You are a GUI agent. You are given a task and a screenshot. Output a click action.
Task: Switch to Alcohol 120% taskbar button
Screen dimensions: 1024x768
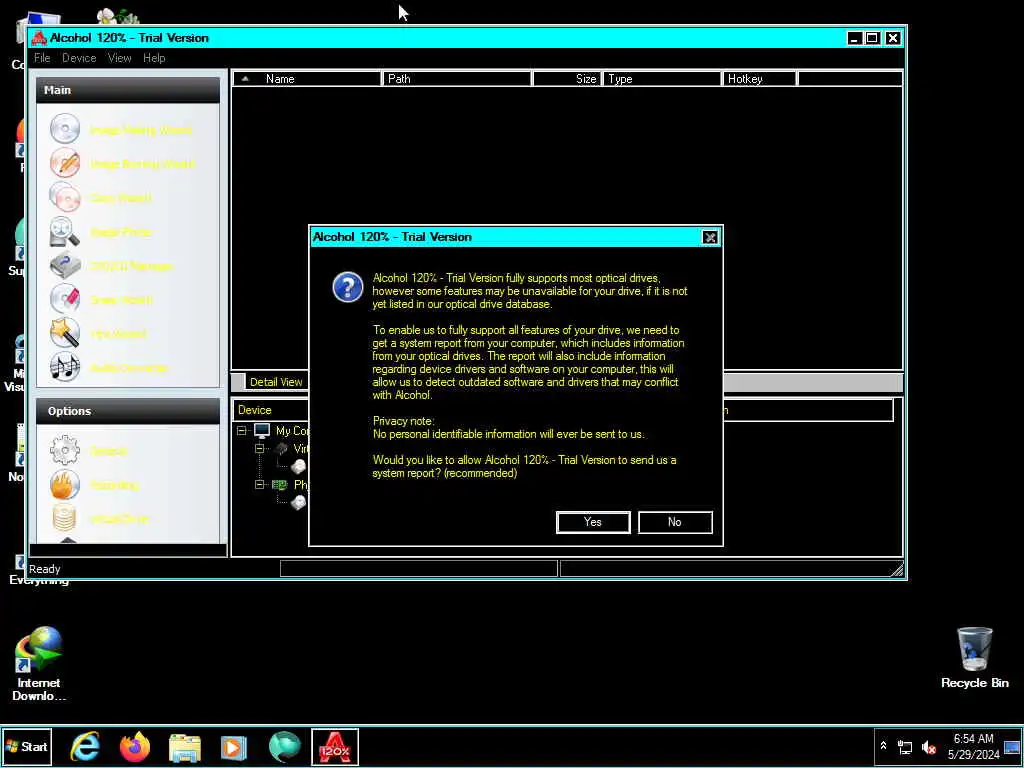click(335, 747)
